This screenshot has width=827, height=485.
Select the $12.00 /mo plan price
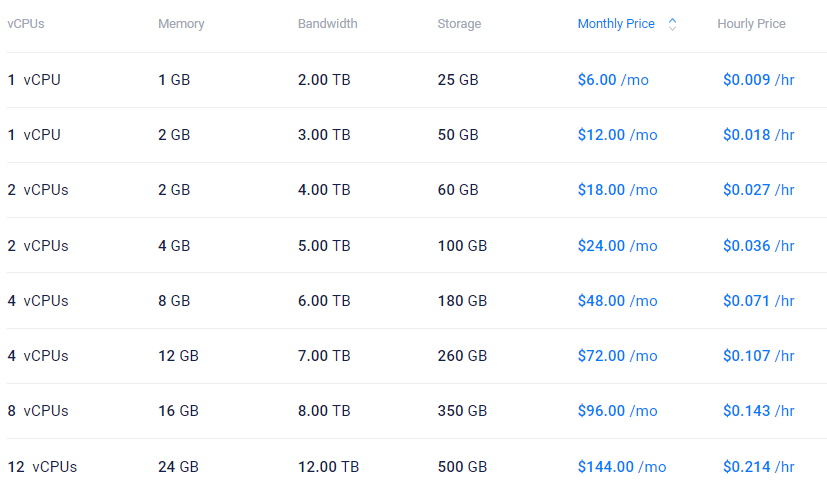click(x=617, y=135)
